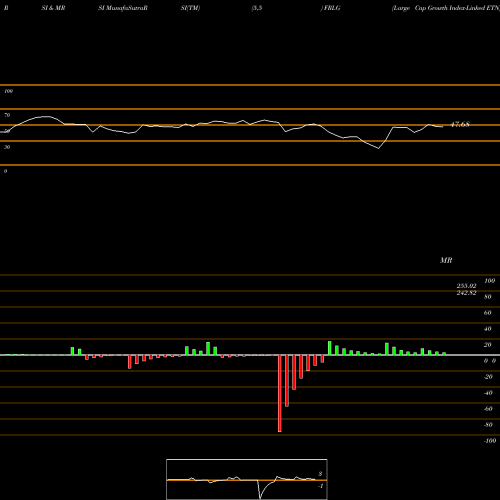Click the current RSI value 47.68
The image size is (500, 500).
[460, 125]
